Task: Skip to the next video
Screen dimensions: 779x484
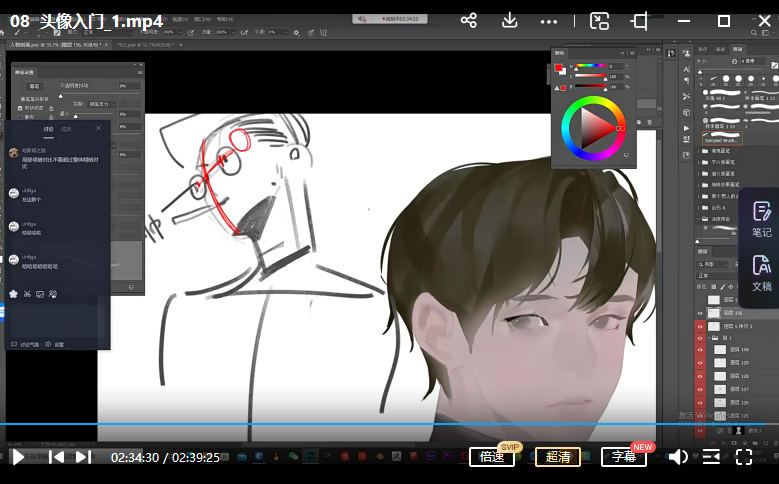Action: coord(83,457)
